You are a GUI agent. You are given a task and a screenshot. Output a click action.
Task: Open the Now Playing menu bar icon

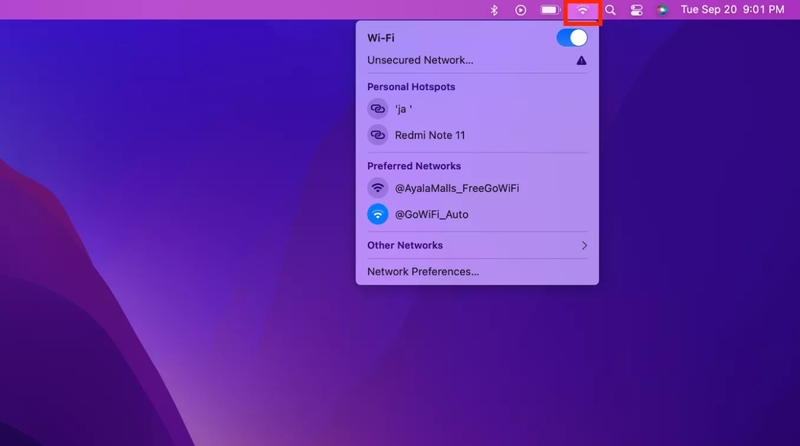click(x=520, y=10)
